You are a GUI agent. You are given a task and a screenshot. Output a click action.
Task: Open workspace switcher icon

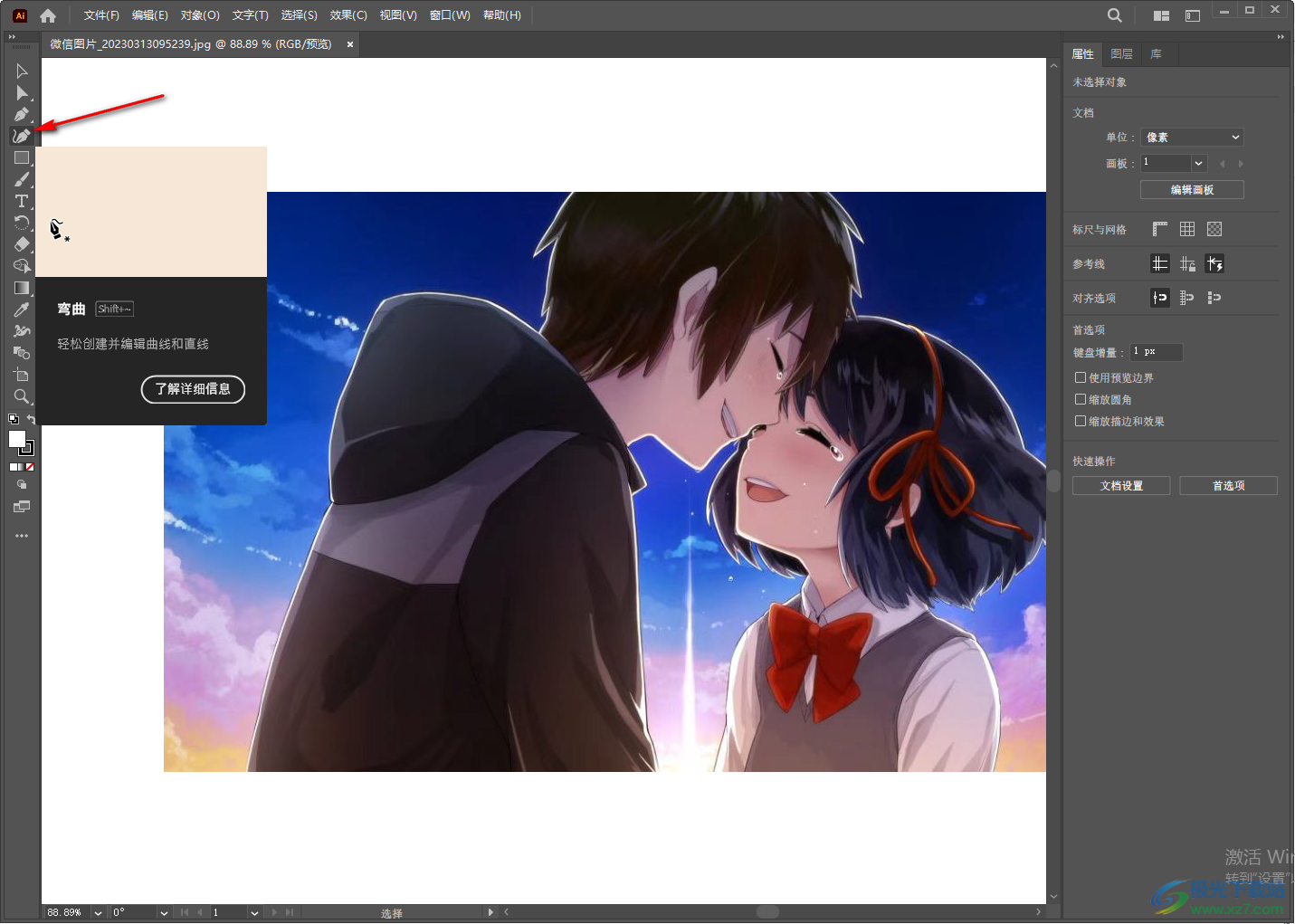click(x=1193, y=15)
